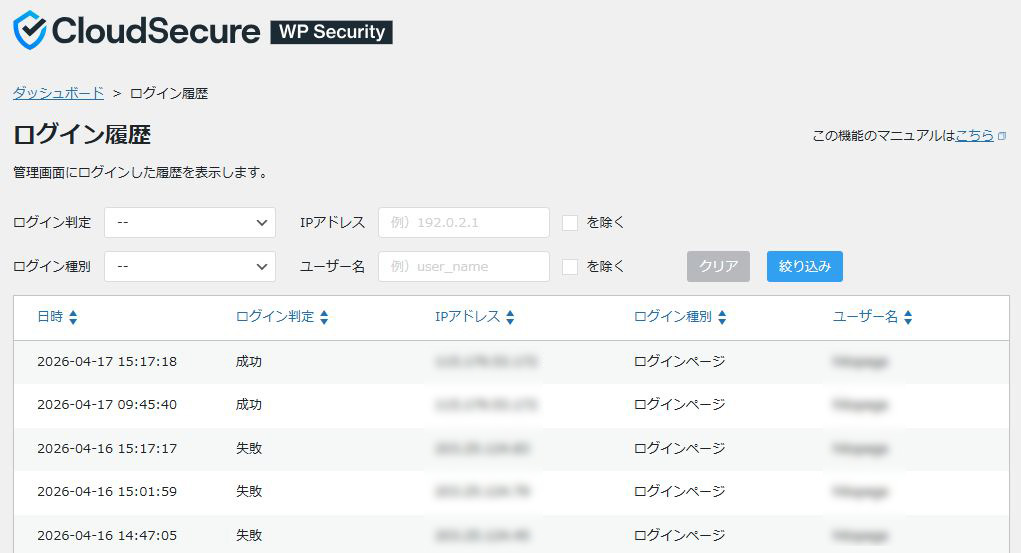1021x553 pixels.
Task: Click 成功 in the 09:45:40 row
Action: tap(249, 404)
